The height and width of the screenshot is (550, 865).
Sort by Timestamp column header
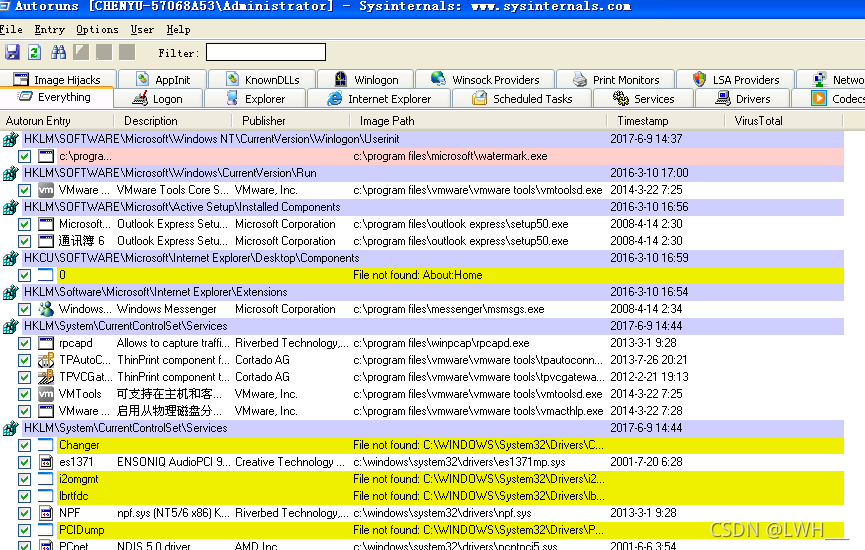[666, 121]
